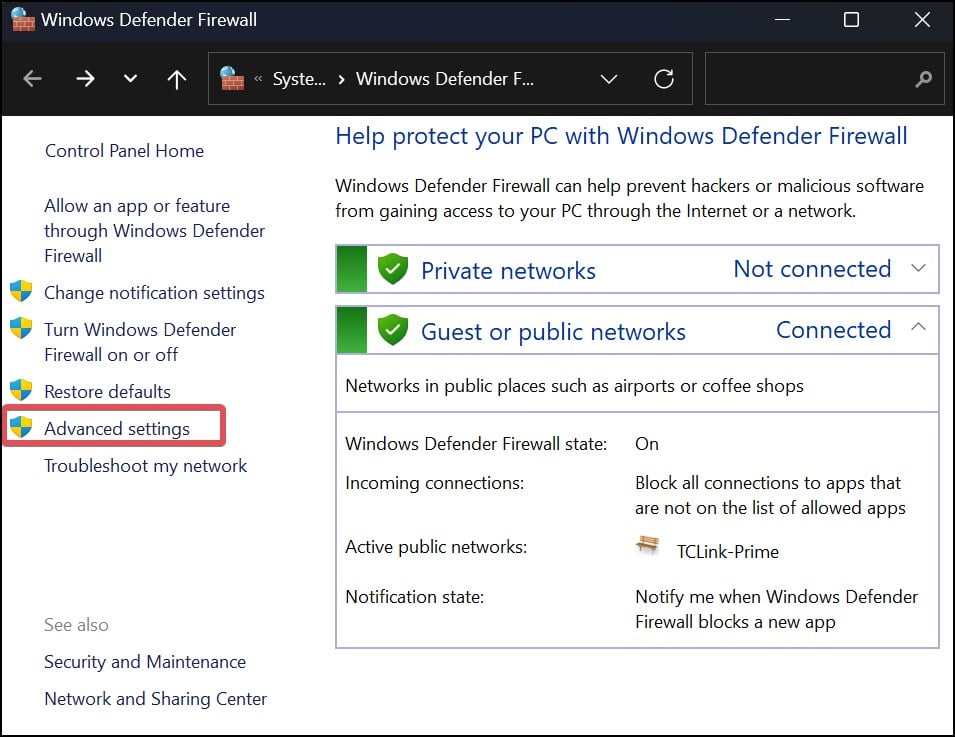Open address bar history dropdown
Screen dimensions: 955x737
click(x=609, y=79)
